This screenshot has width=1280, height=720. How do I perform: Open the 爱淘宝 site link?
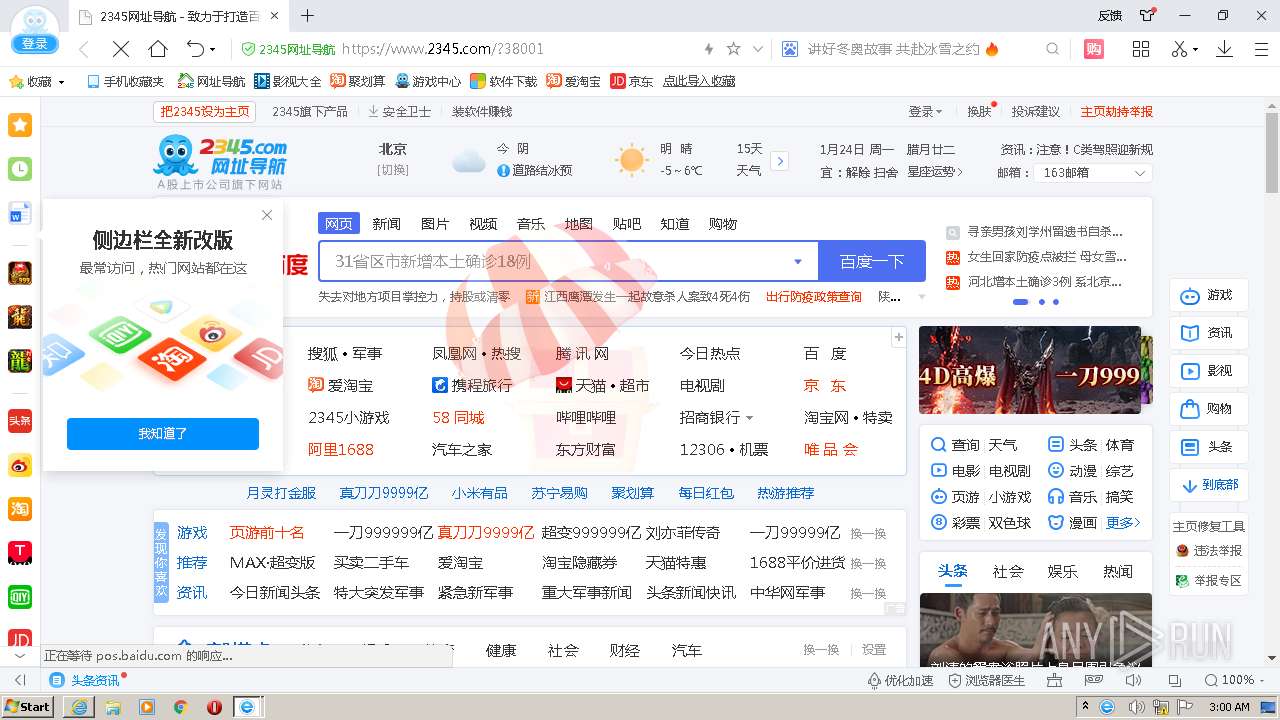[x=341, y=385]
